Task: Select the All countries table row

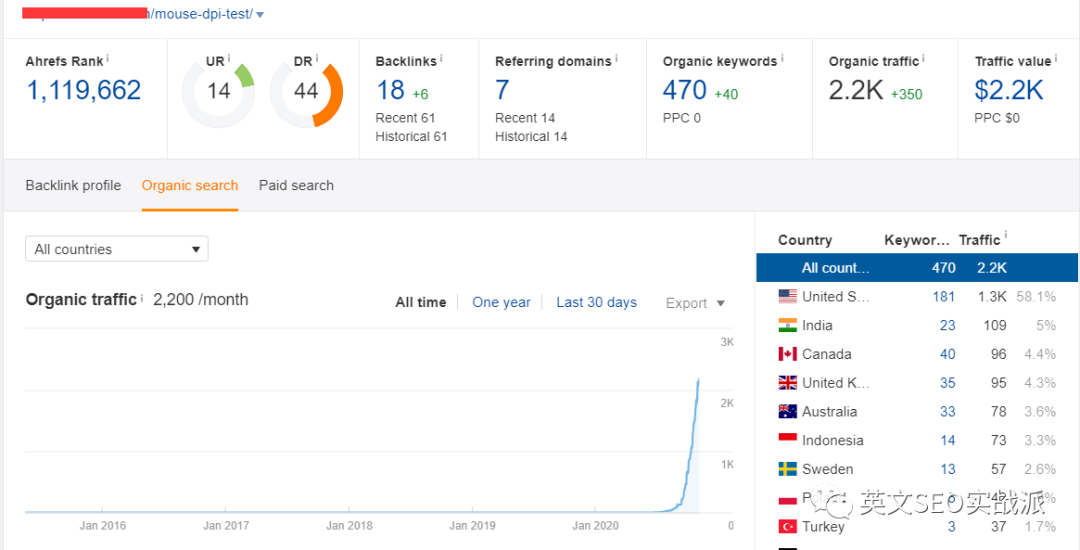Action: [x=917, y=268]
